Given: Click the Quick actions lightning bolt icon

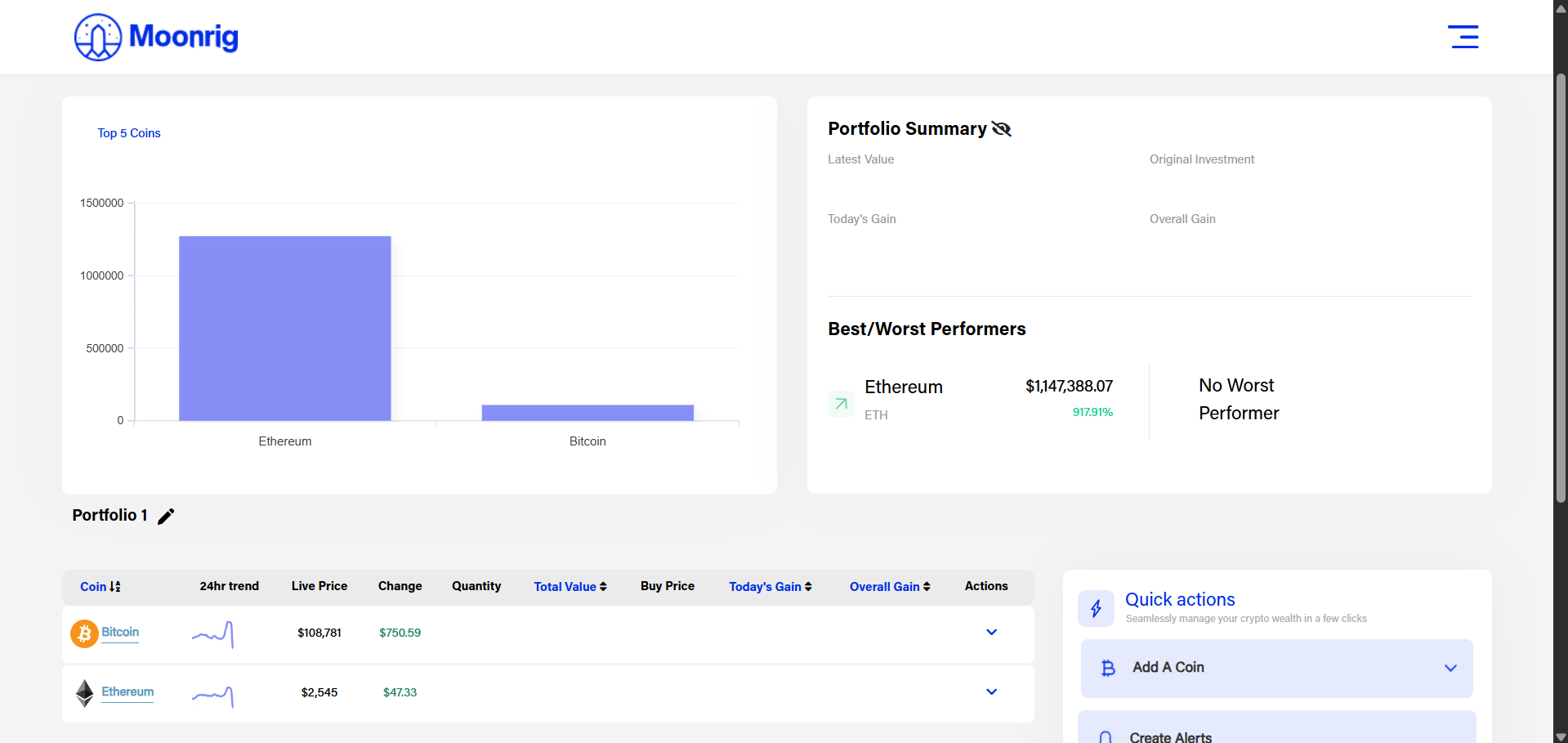Looking at the screenshot, I should point(1096,608).
